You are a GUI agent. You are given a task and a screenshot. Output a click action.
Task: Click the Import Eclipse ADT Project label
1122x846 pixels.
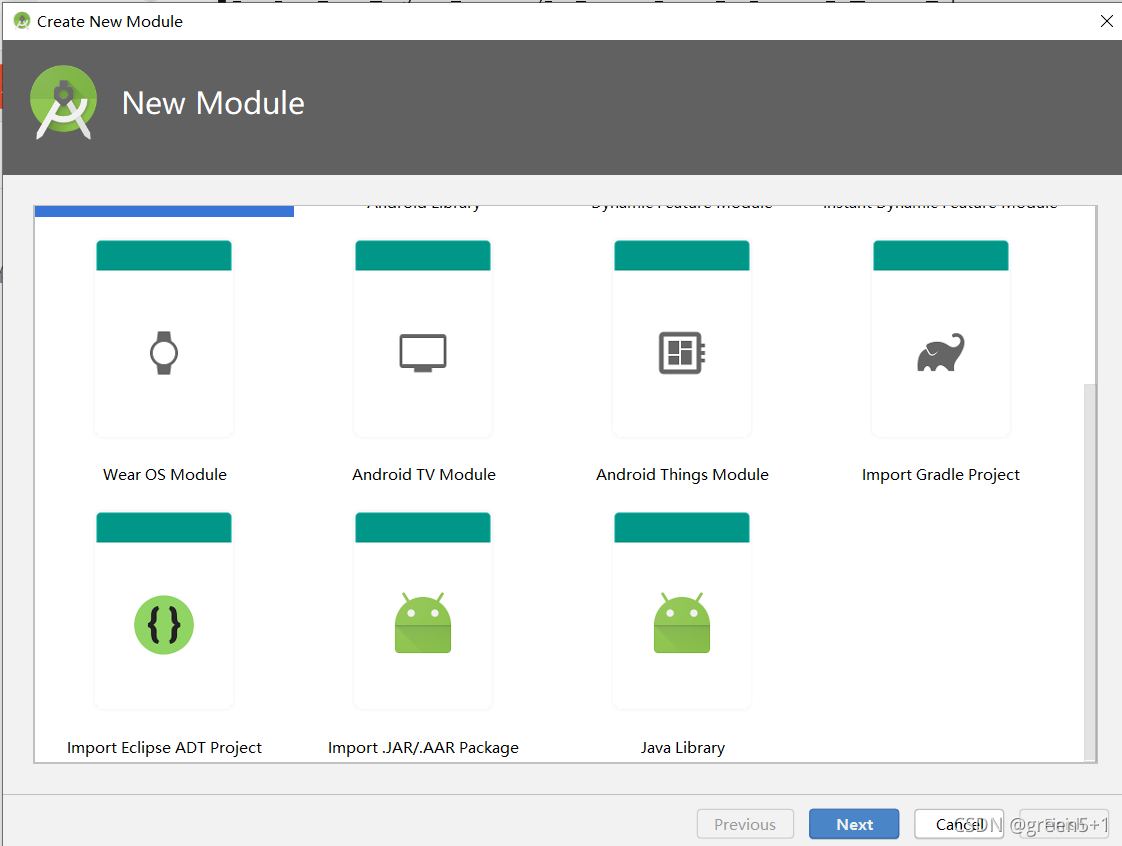point(164,748)
